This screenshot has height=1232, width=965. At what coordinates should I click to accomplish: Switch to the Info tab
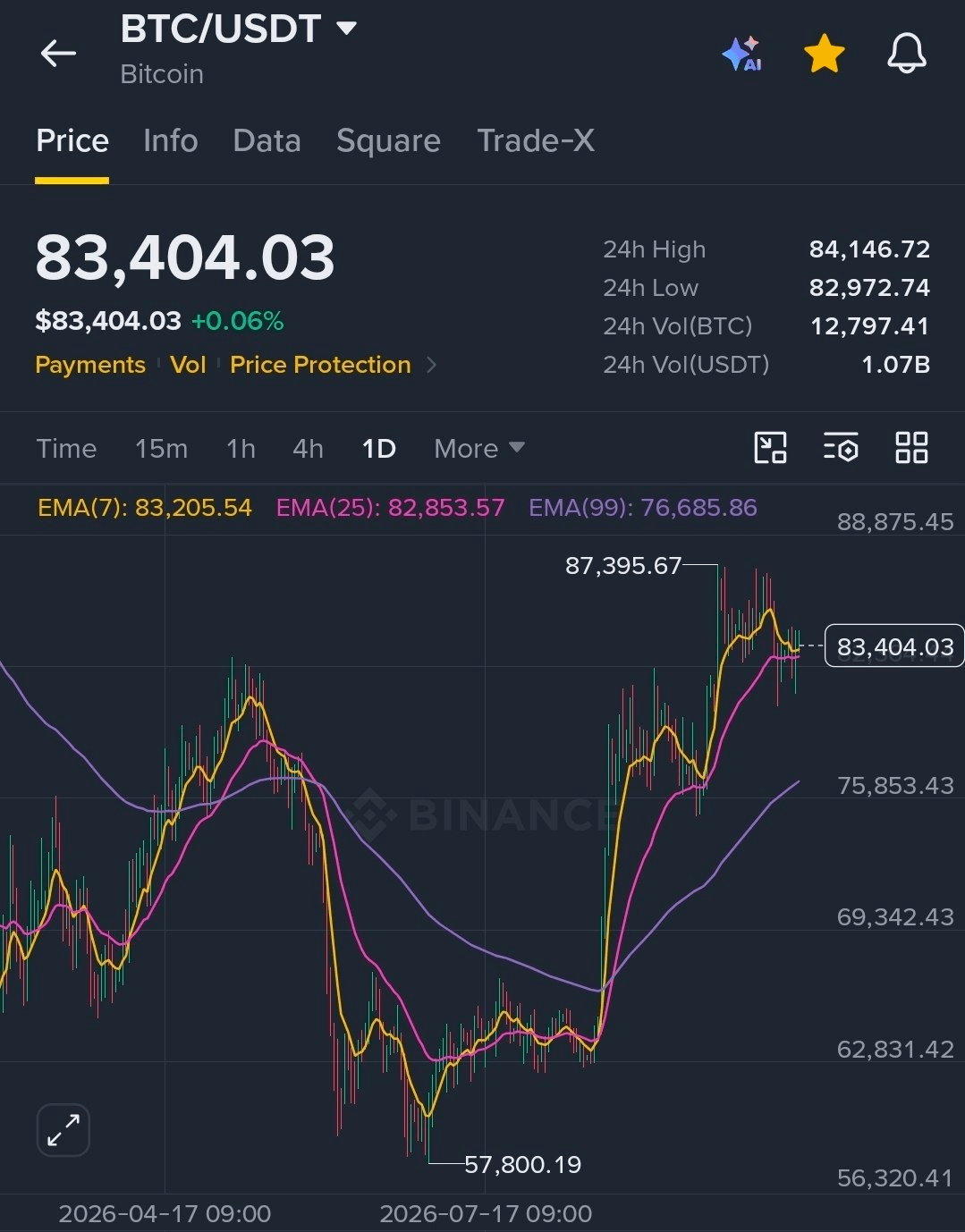(x=171, y=140)
